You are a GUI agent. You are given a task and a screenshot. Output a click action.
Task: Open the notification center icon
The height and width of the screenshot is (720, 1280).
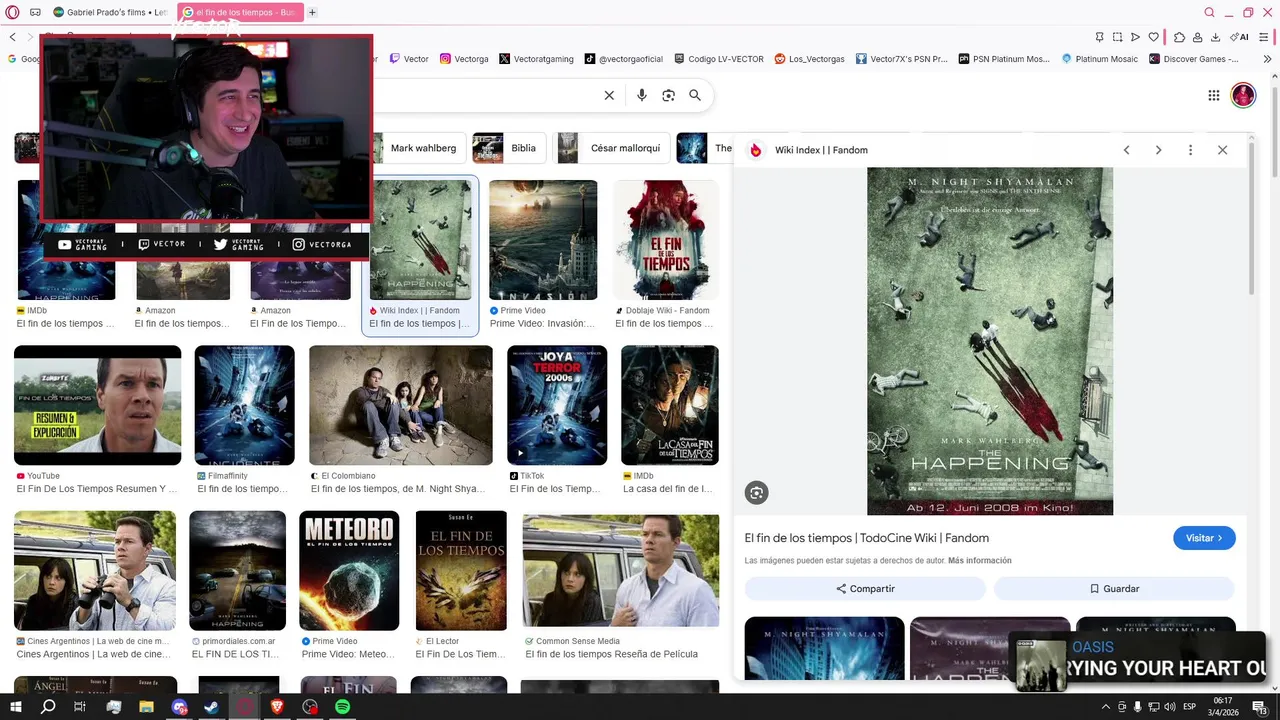1260,707
